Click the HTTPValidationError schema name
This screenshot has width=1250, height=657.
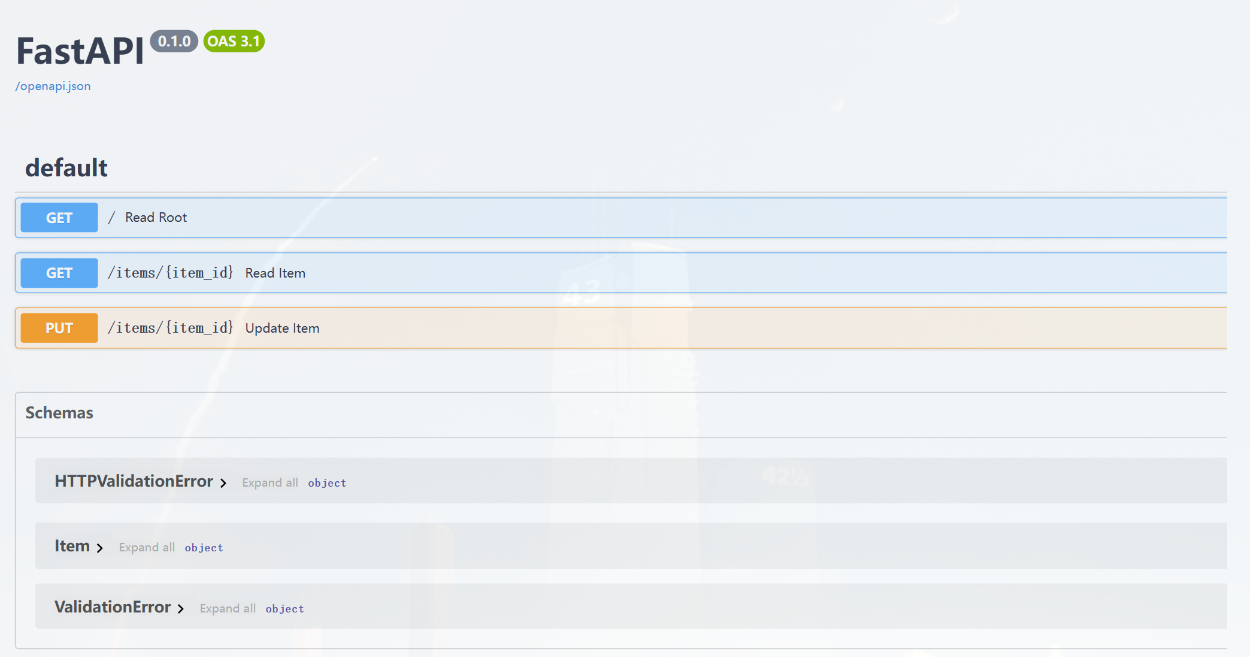tap(134, 481)
